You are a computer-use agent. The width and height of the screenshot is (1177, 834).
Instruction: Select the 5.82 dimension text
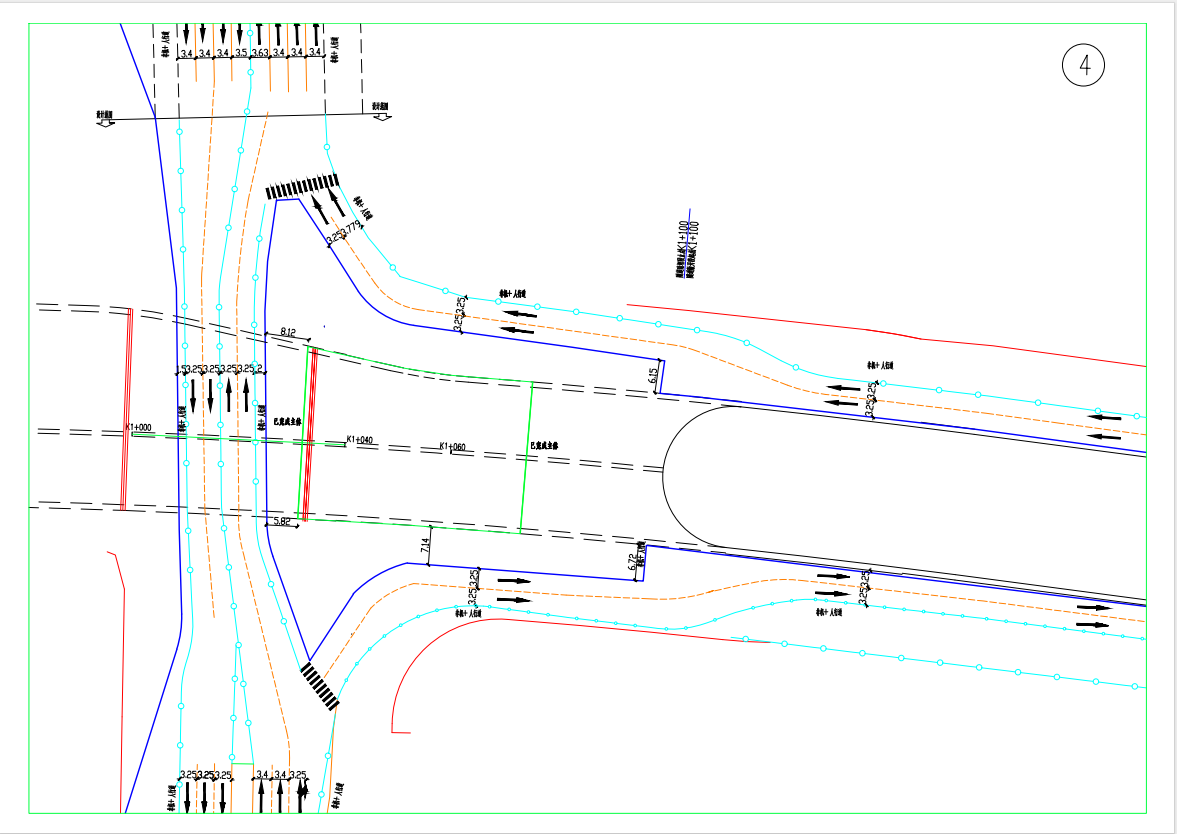(282, 522)
